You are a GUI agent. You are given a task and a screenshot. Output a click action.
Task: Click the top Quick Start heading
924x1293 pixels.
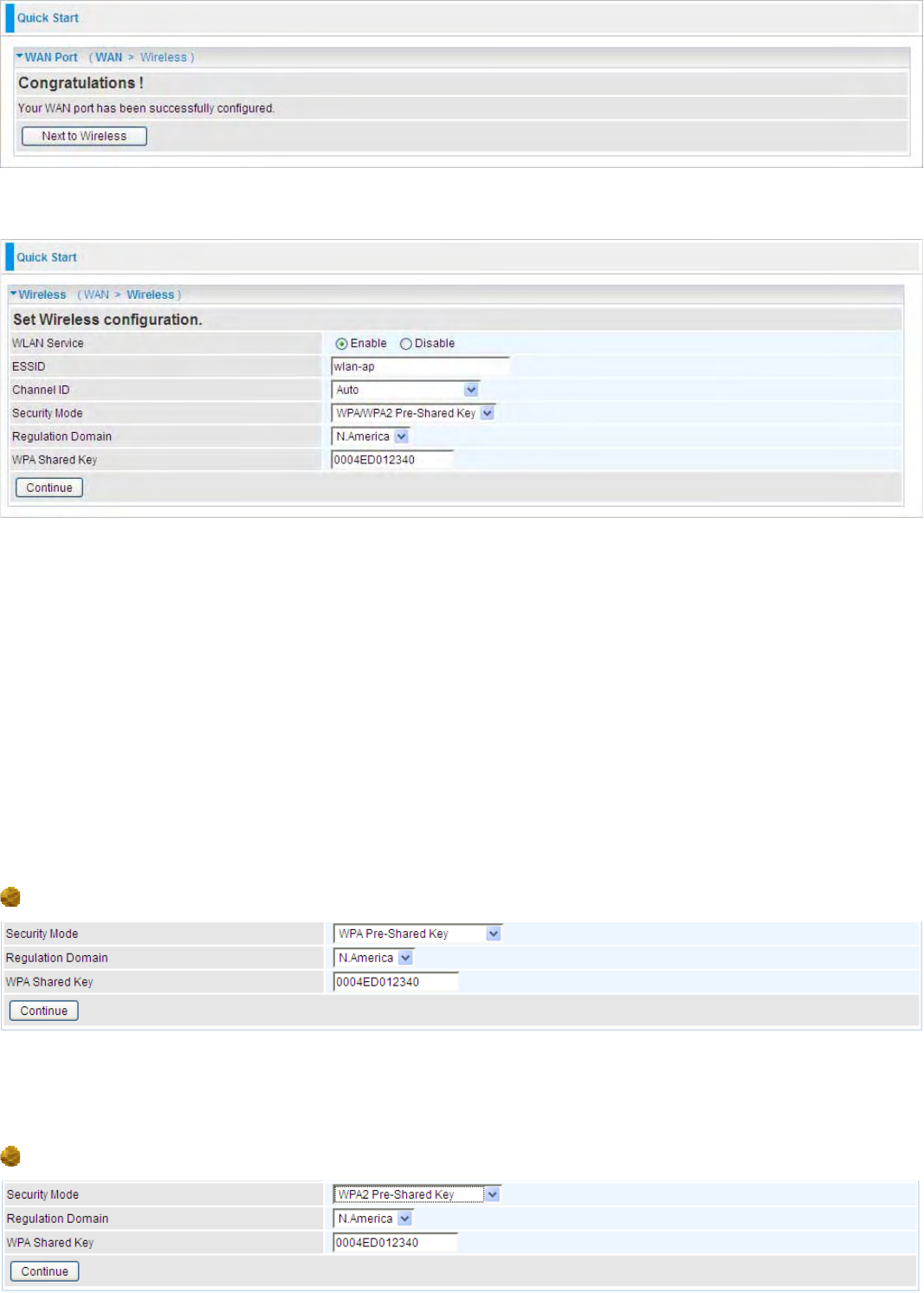pyautogui.click(x=48, y=17)
